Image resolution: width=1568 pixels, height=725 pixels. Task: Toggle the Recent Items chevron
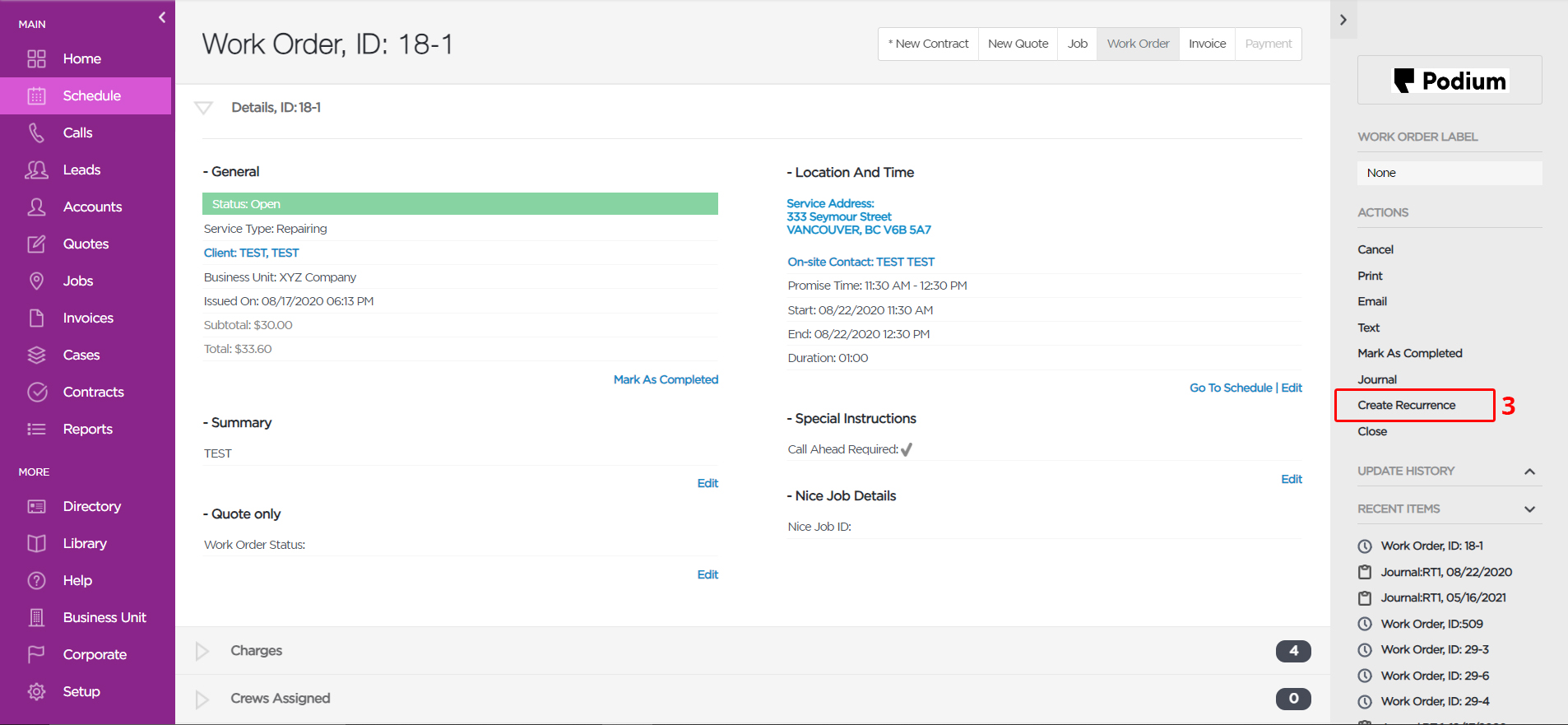1529,509
